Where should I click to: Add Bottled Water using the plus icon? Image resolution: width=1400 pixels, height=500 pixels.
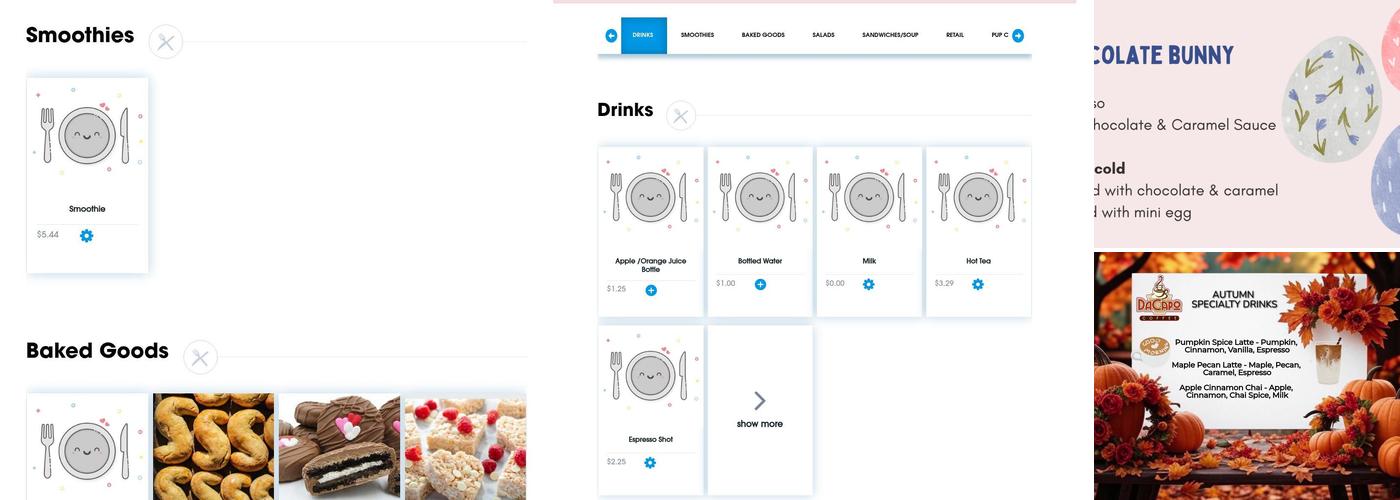pos(760,284)
